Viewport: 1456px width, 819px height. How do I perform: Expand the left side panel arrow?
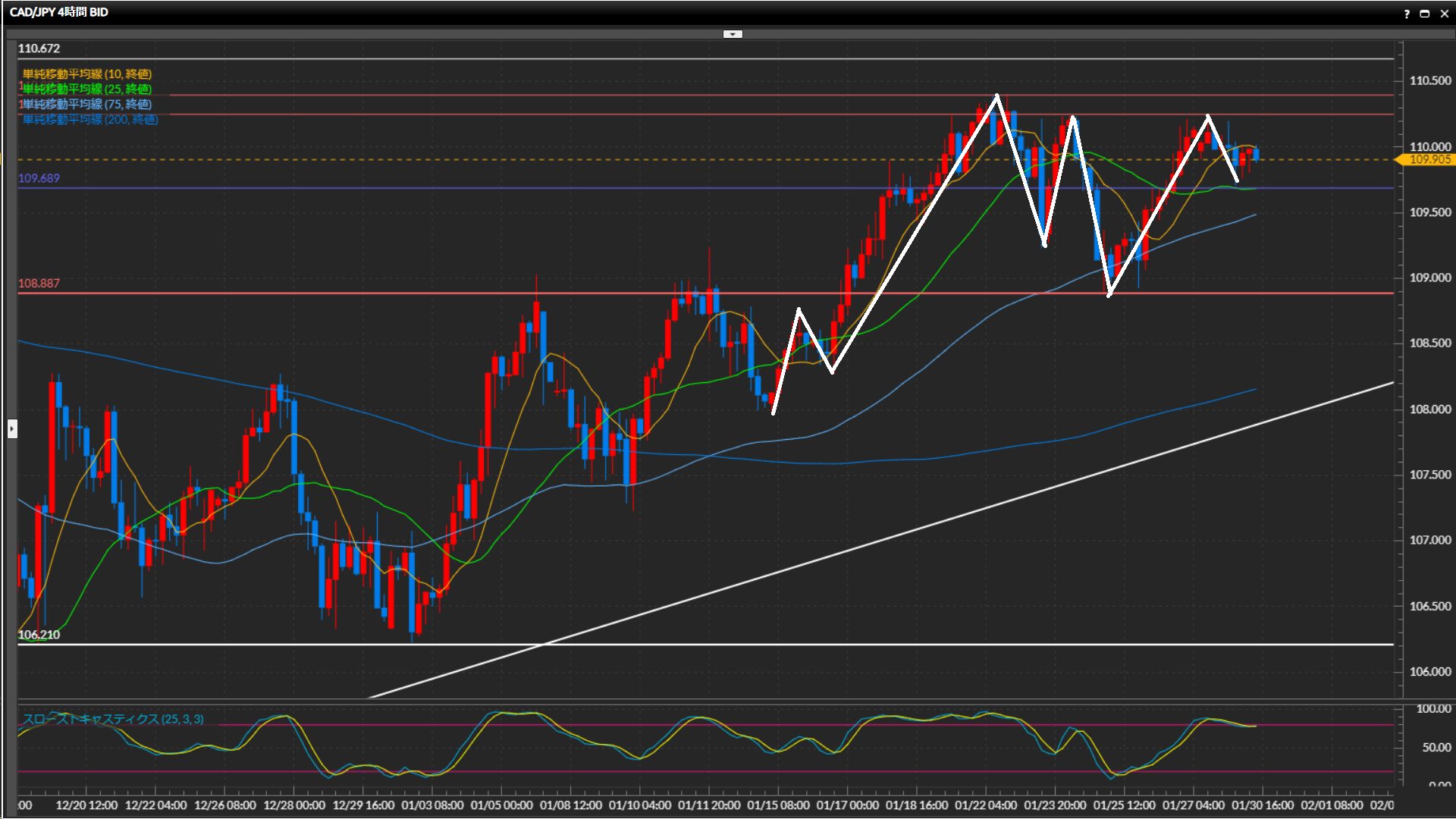pyautogui.click(x=11, y=429)
